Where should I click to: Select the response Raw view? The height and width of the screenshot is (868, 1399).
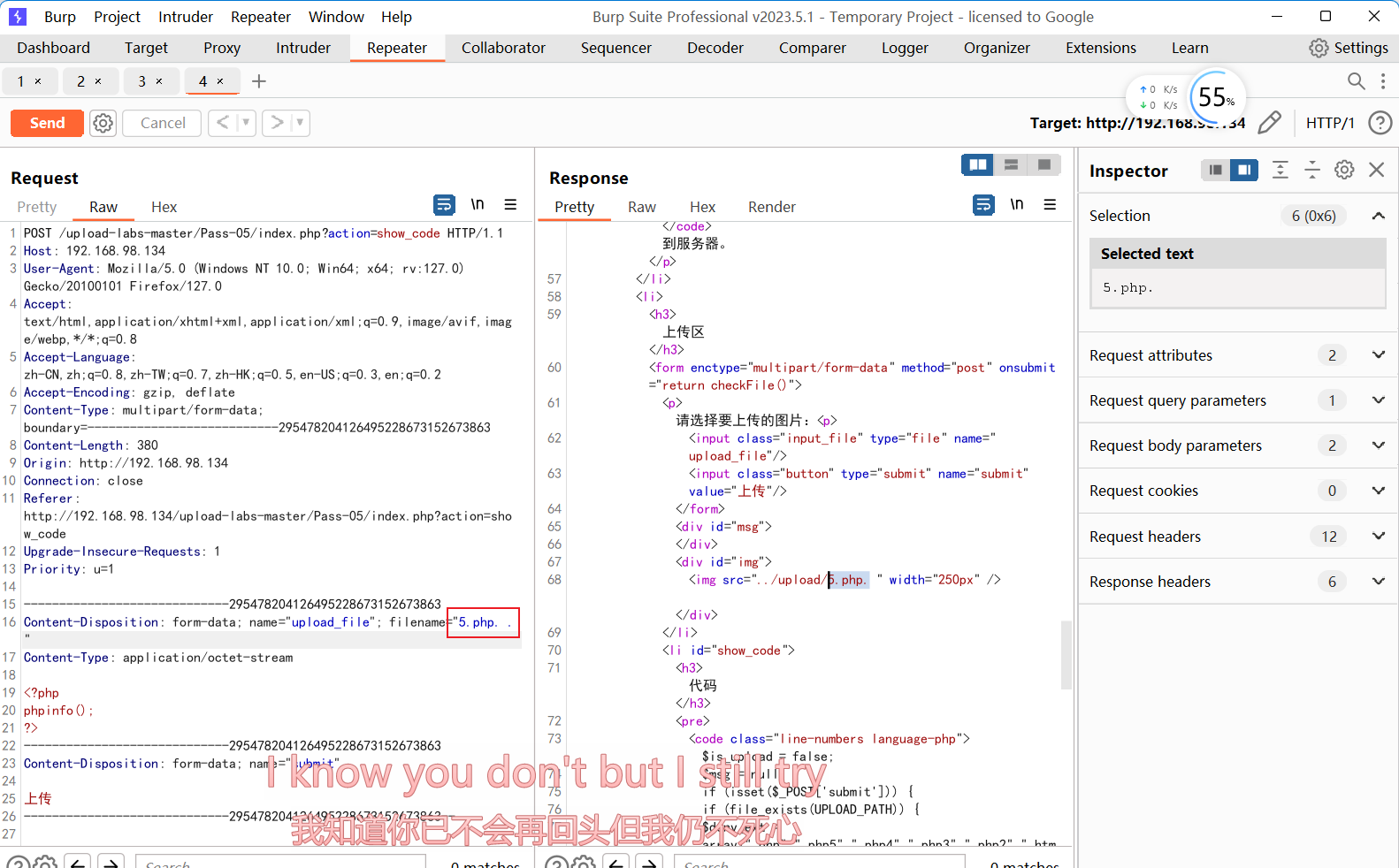tap(642, 207)
